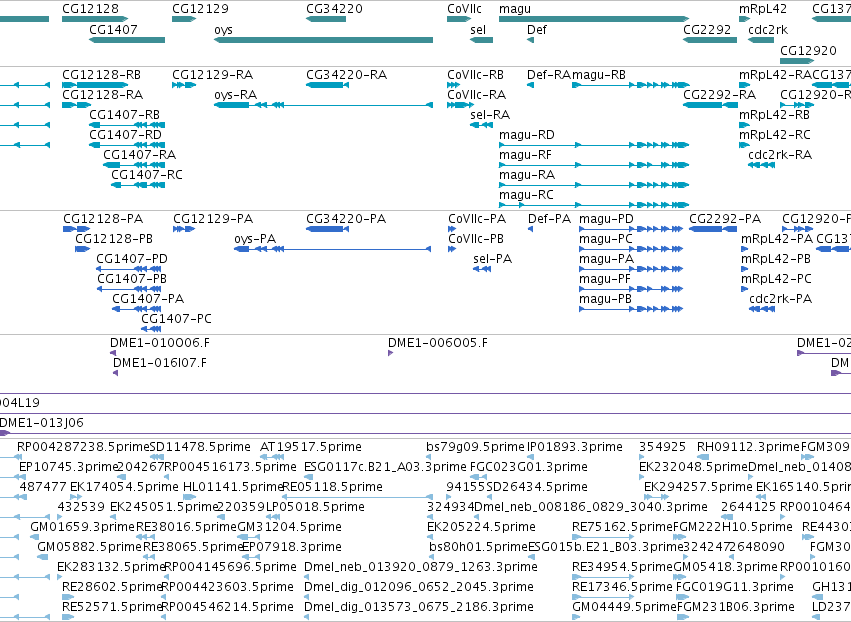Select transcript magu-RF
The image size is (851, 622).
point(525,155)
